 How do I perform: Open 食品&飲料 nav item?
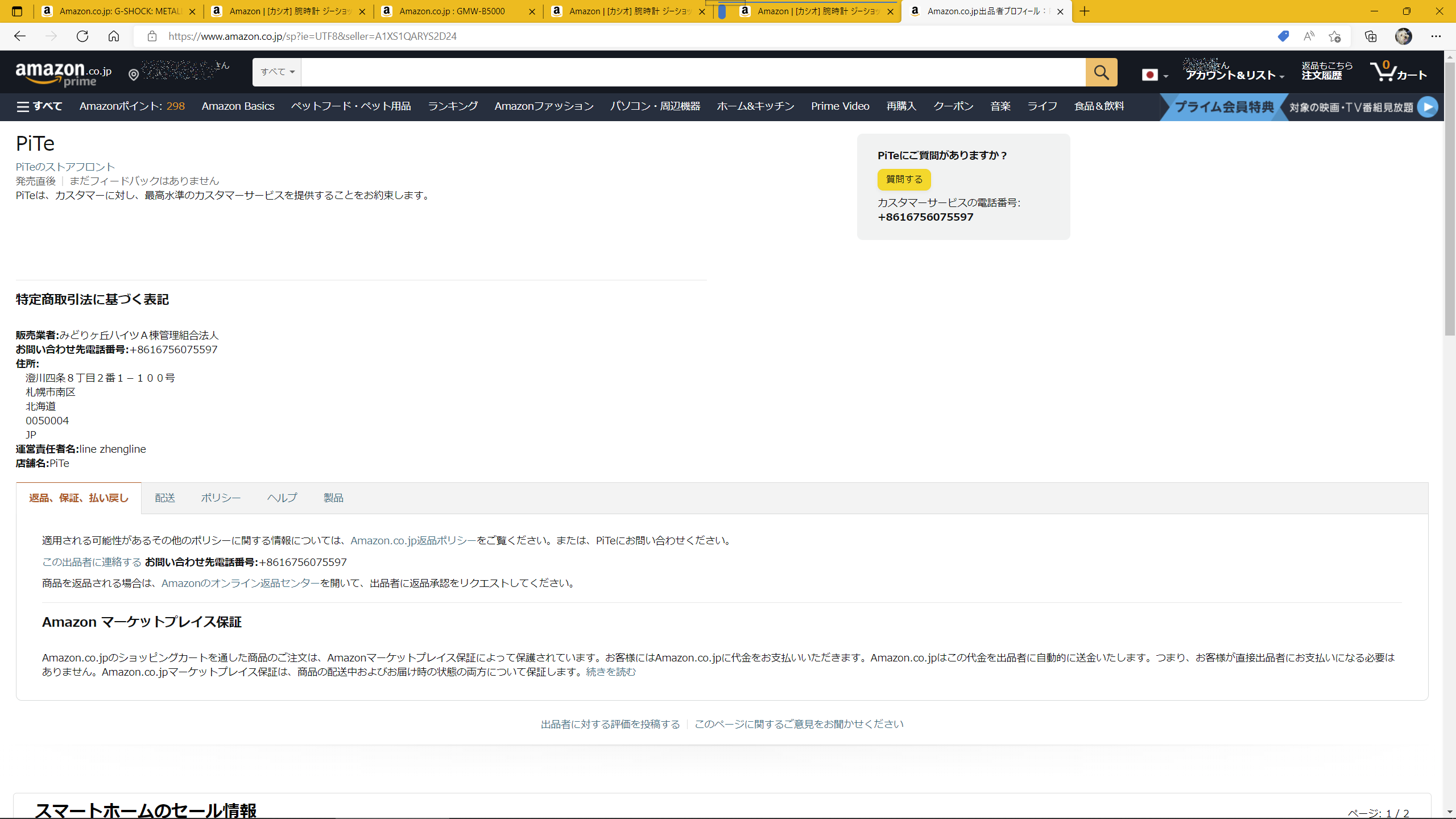(1099, 106)
